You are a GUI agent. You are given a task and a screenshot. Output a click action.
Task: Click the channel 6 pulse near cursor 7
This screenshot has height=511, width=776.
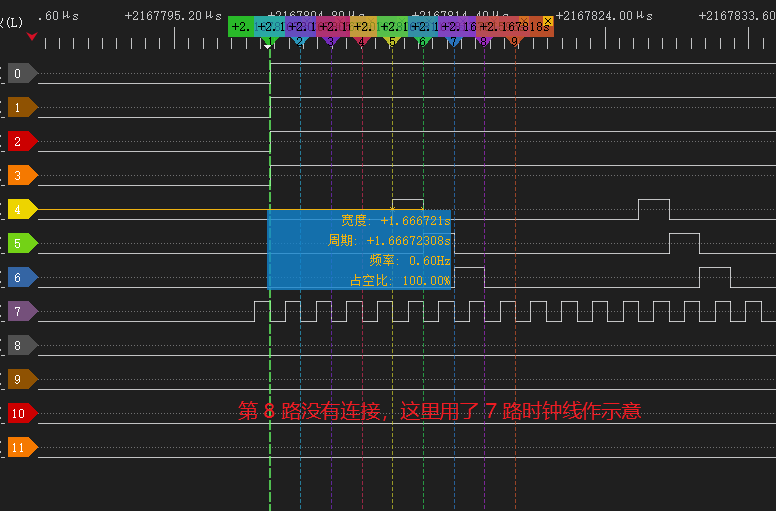click(x=469, y=277)
